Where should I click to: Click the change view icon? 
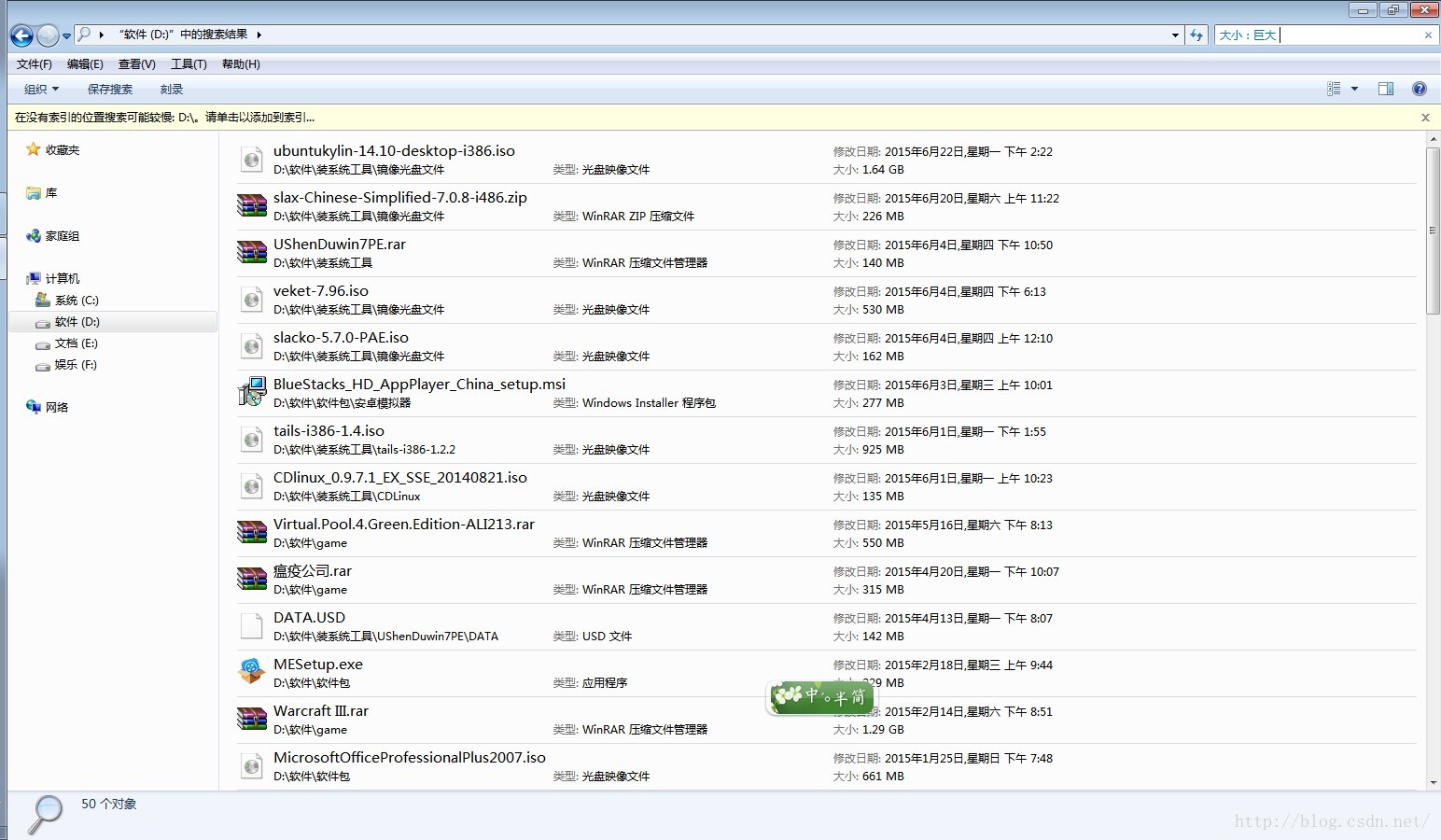(1334, 89)
